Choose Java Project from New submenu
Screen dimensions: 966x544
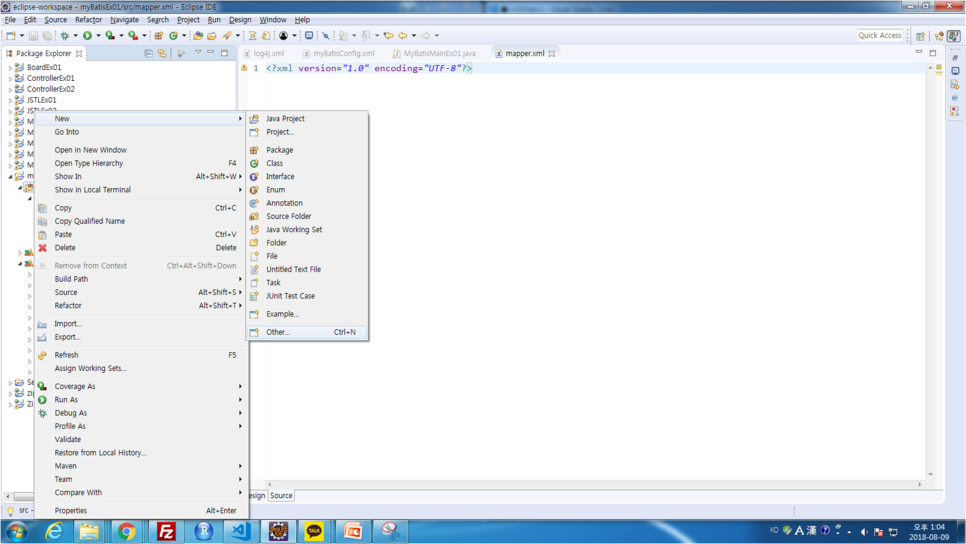pyautogui.click(x=307, y=119)
